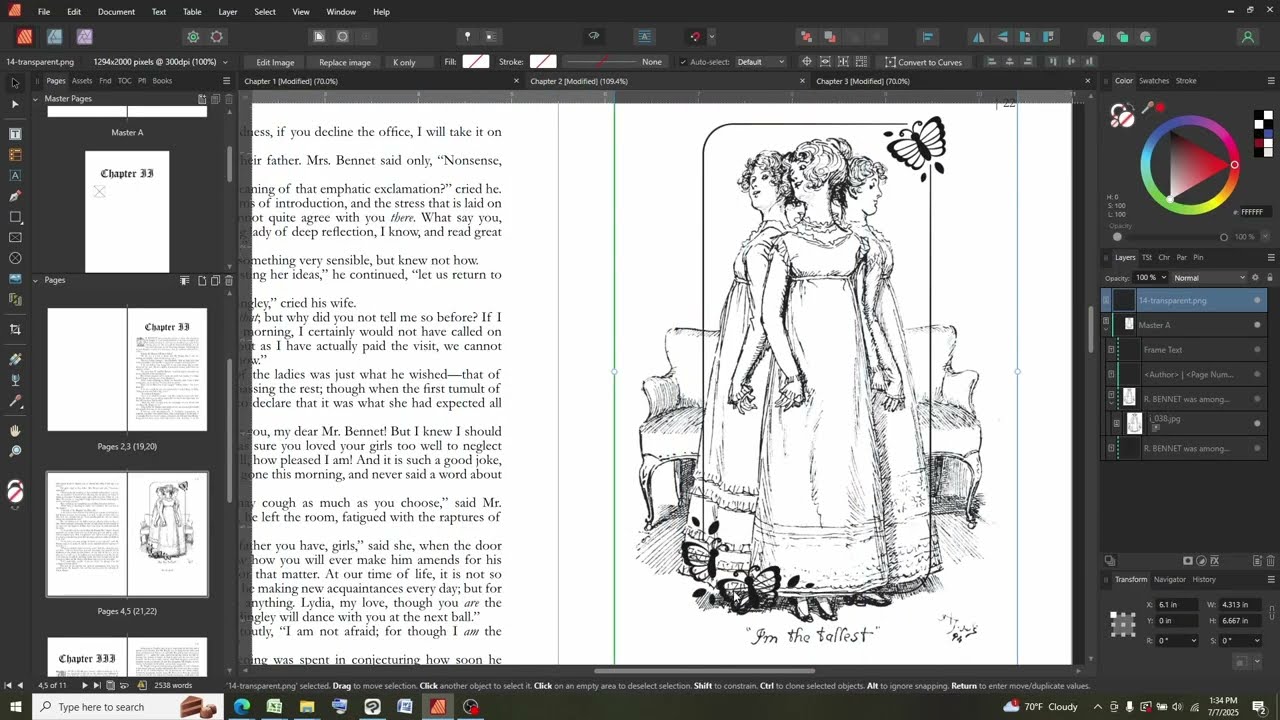Click the K only button
The image size is (1280, 720).
click(404, 62)
